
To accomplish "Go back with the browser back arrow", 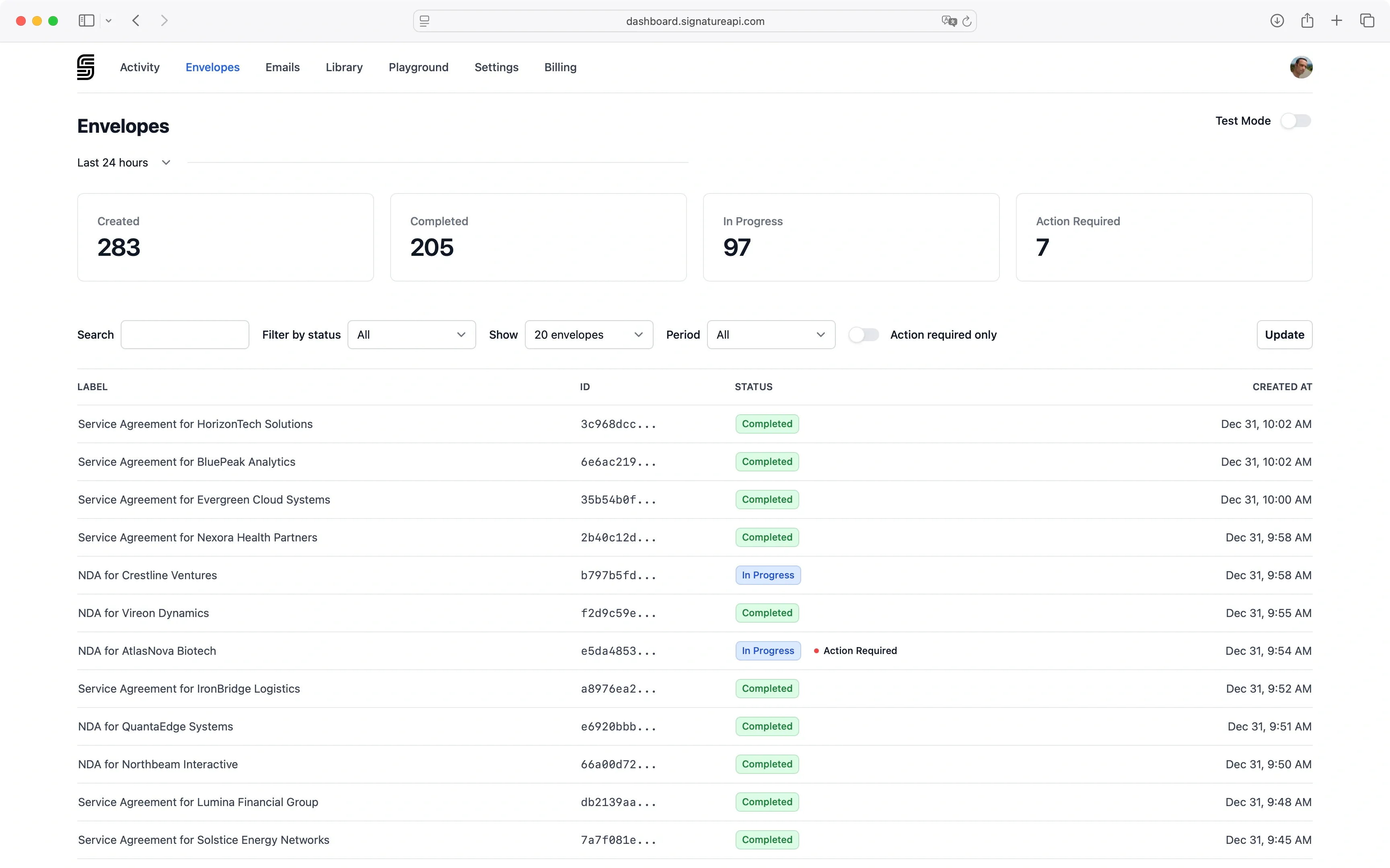I will click(136, 21).
